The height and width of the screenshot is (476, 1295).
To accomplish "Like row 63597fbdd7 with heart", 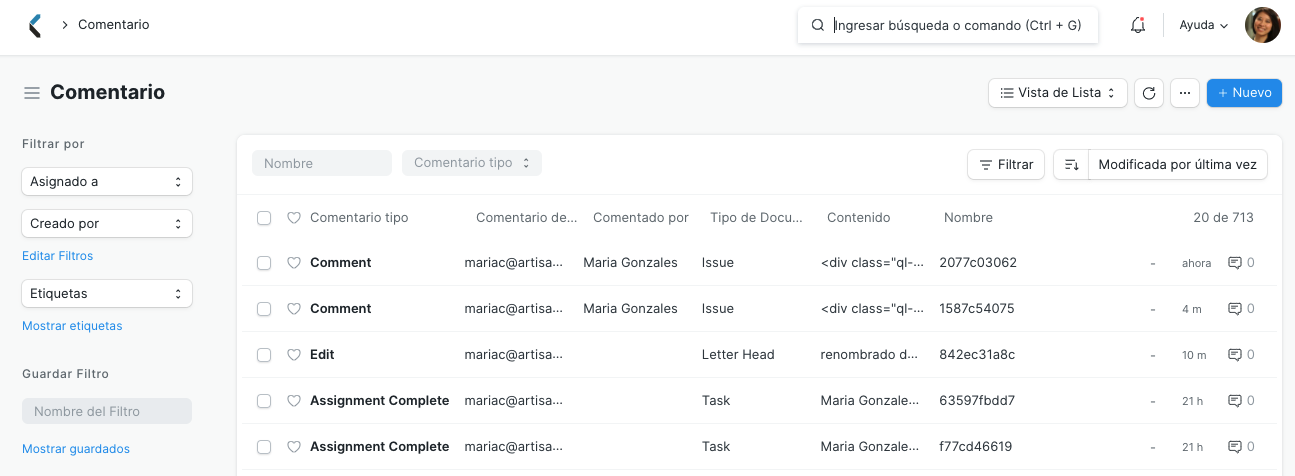I will coord(294,401).
